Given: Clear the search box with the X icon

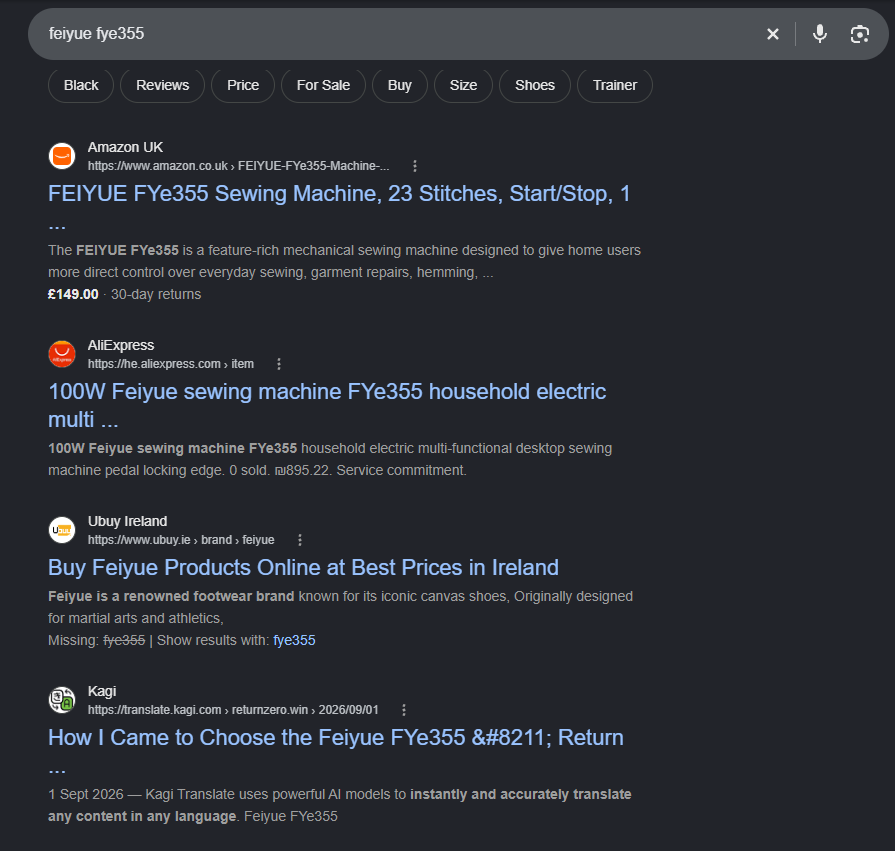Looking at the screenshot, I should tap(773, 34).
